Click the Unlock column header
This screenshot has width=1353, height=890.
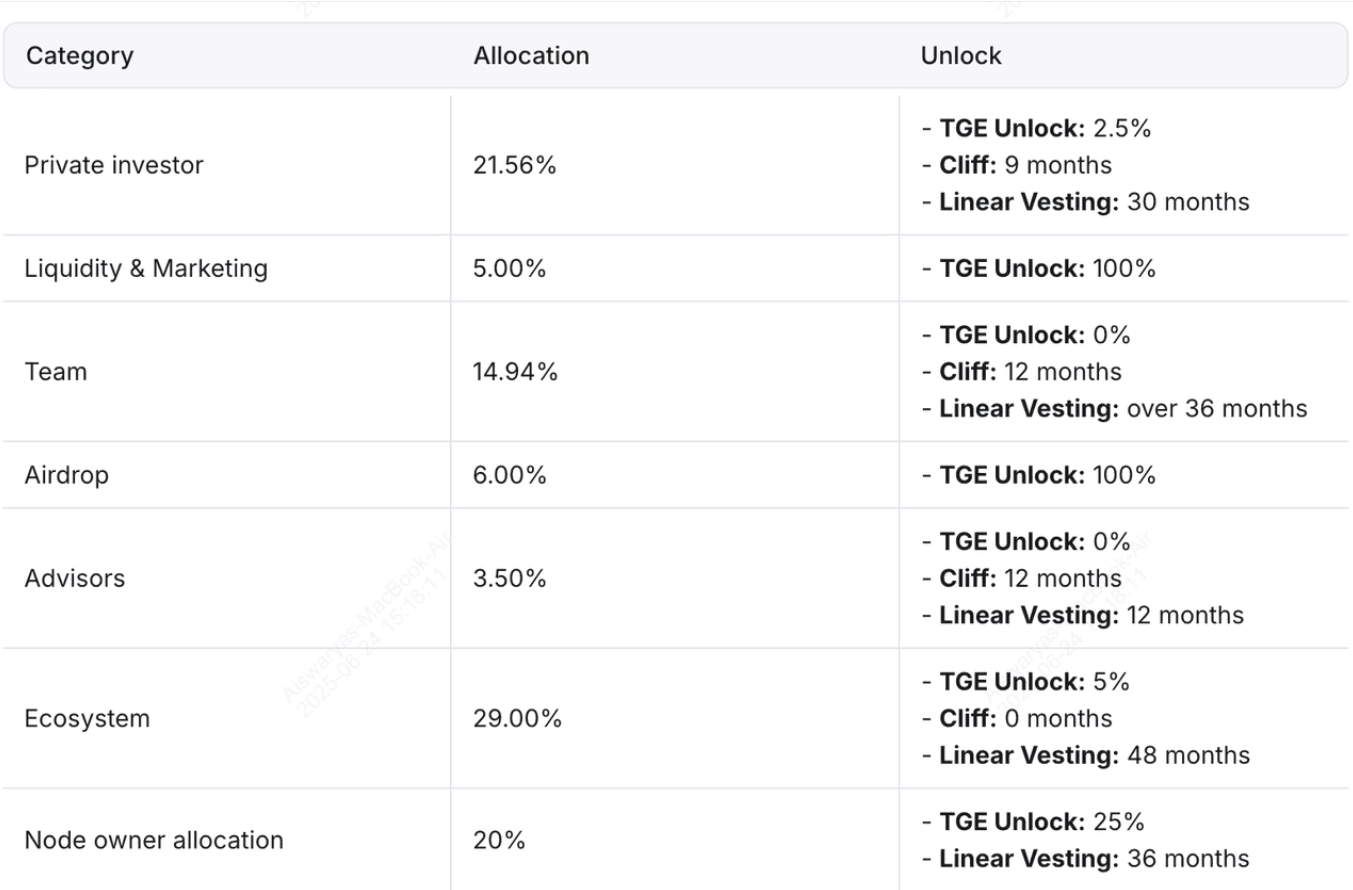960,56
